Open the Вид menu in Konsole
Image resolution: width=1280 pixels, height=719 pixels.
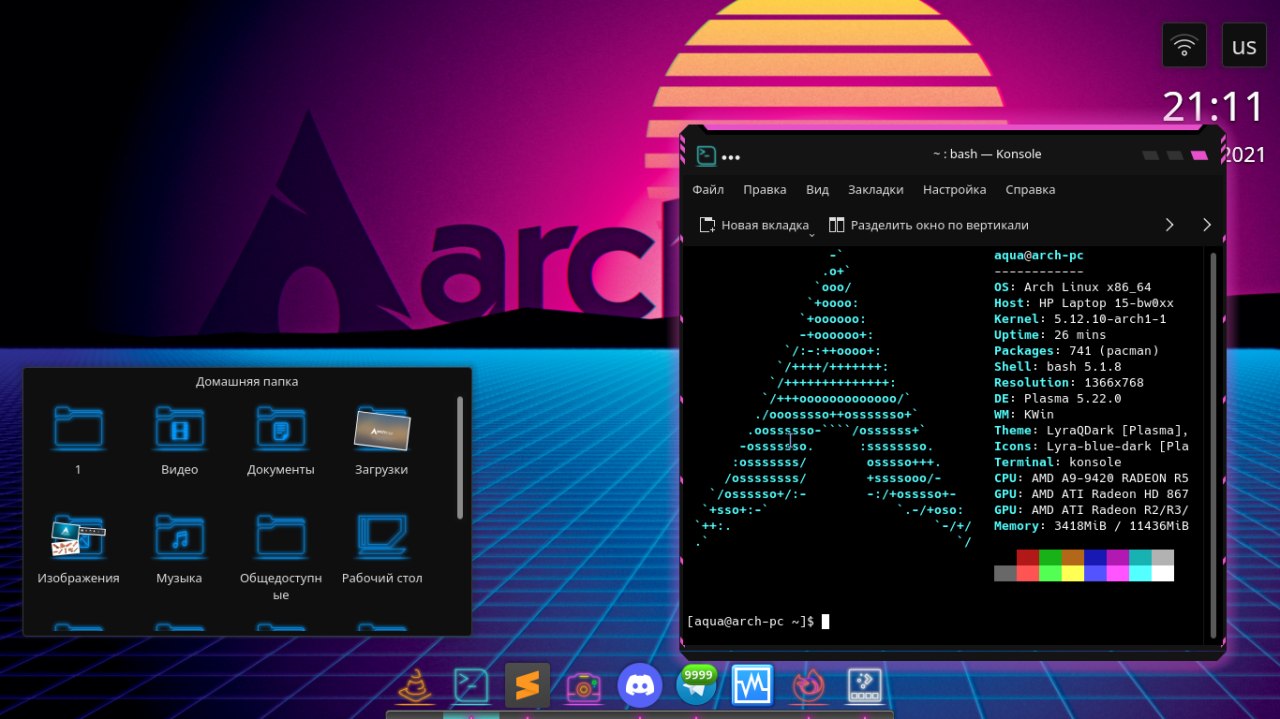point(817,190)
